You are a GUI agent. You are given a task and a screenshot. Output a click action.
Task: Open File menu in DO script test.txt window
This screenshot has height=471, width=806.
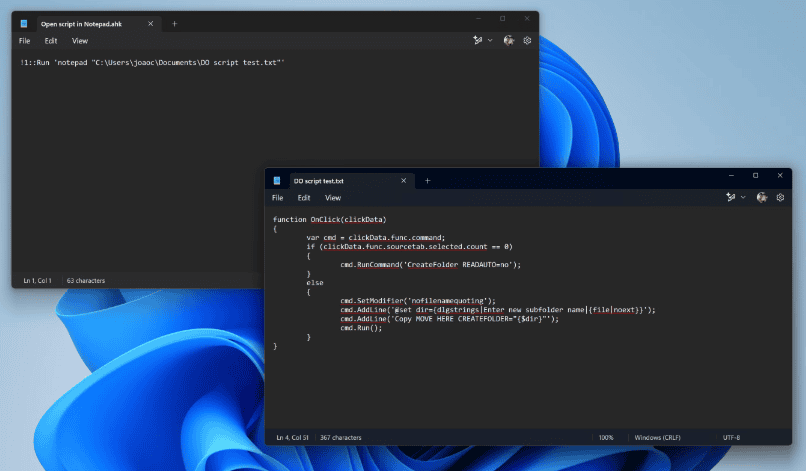tap(277, 198)
